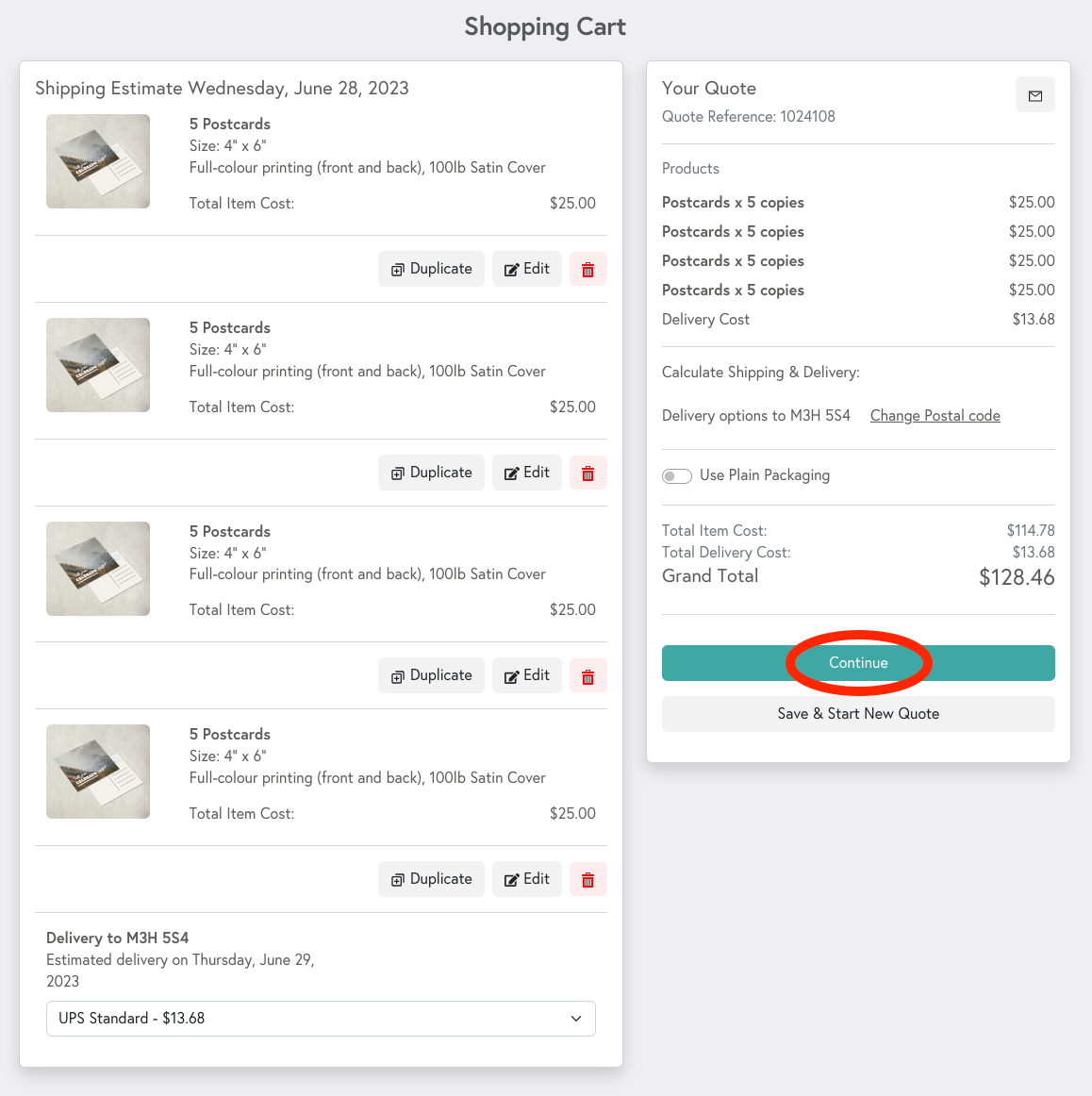Click the Edit icon for the fourth postcard item
Viewport: 1092px width, 1096px height.
pos(512,879)
